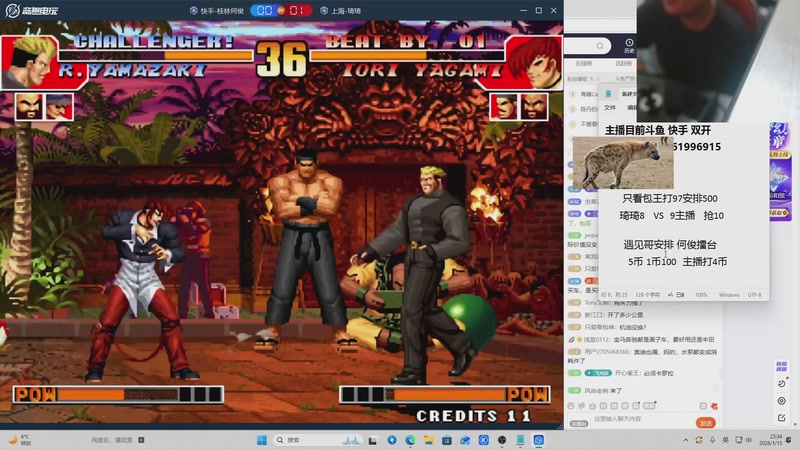Click the Windows line-ending label in Notepad

click(x=729, y=295)
